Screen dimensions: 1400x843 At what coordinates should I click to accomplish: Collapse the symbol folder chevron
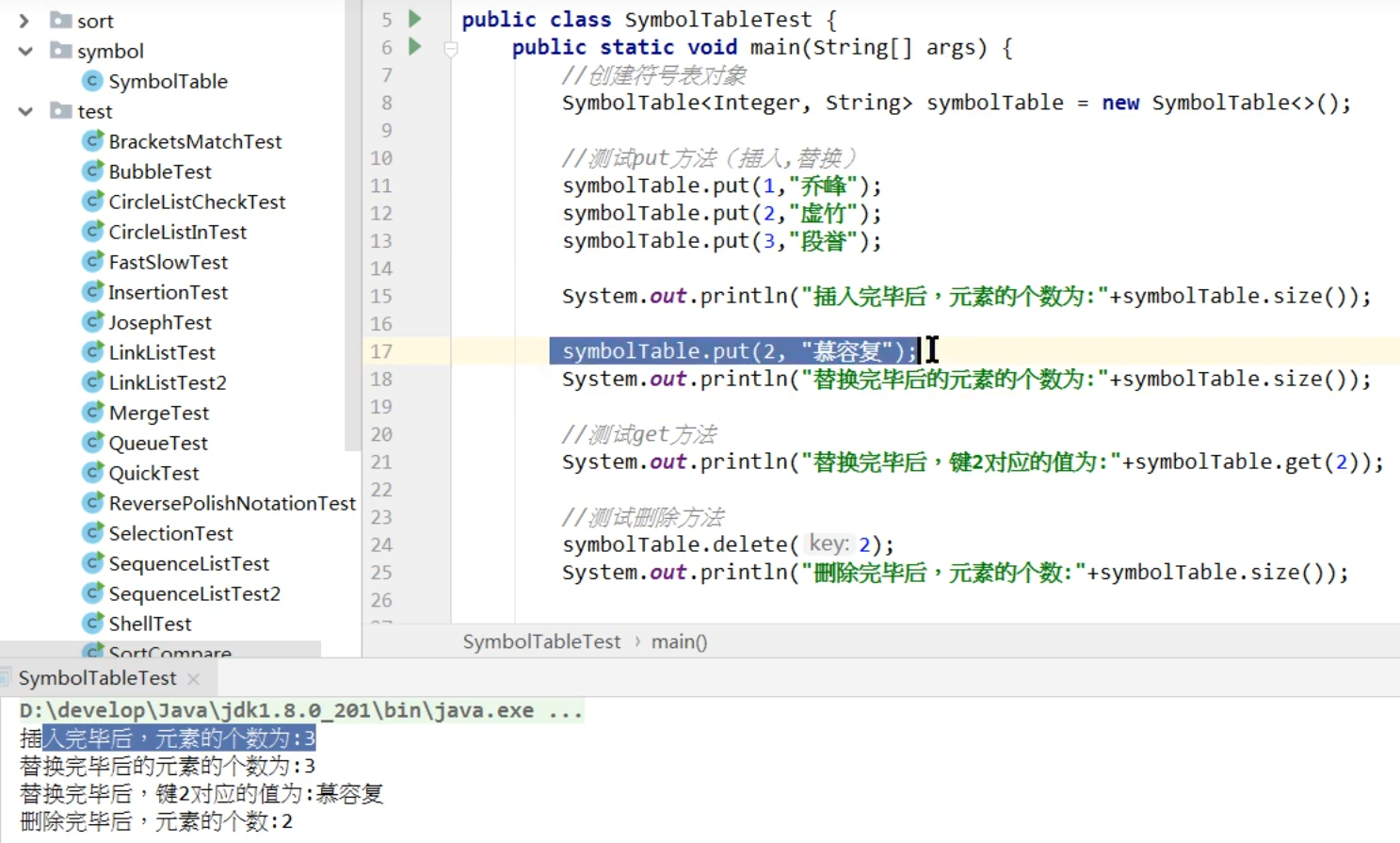[25, 51]
